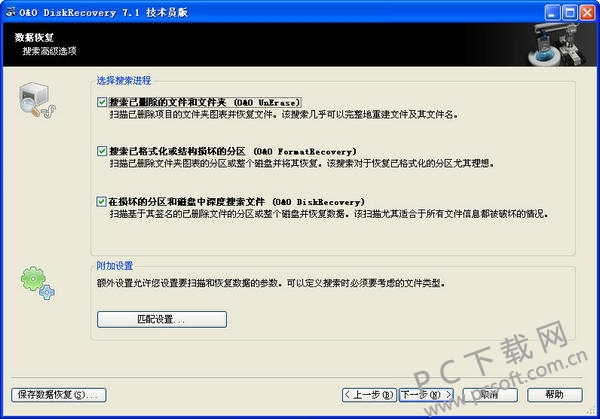
Task: Uncheck the O&O FormatRecovery partition search checkbox
Action: tap(102, 151)
